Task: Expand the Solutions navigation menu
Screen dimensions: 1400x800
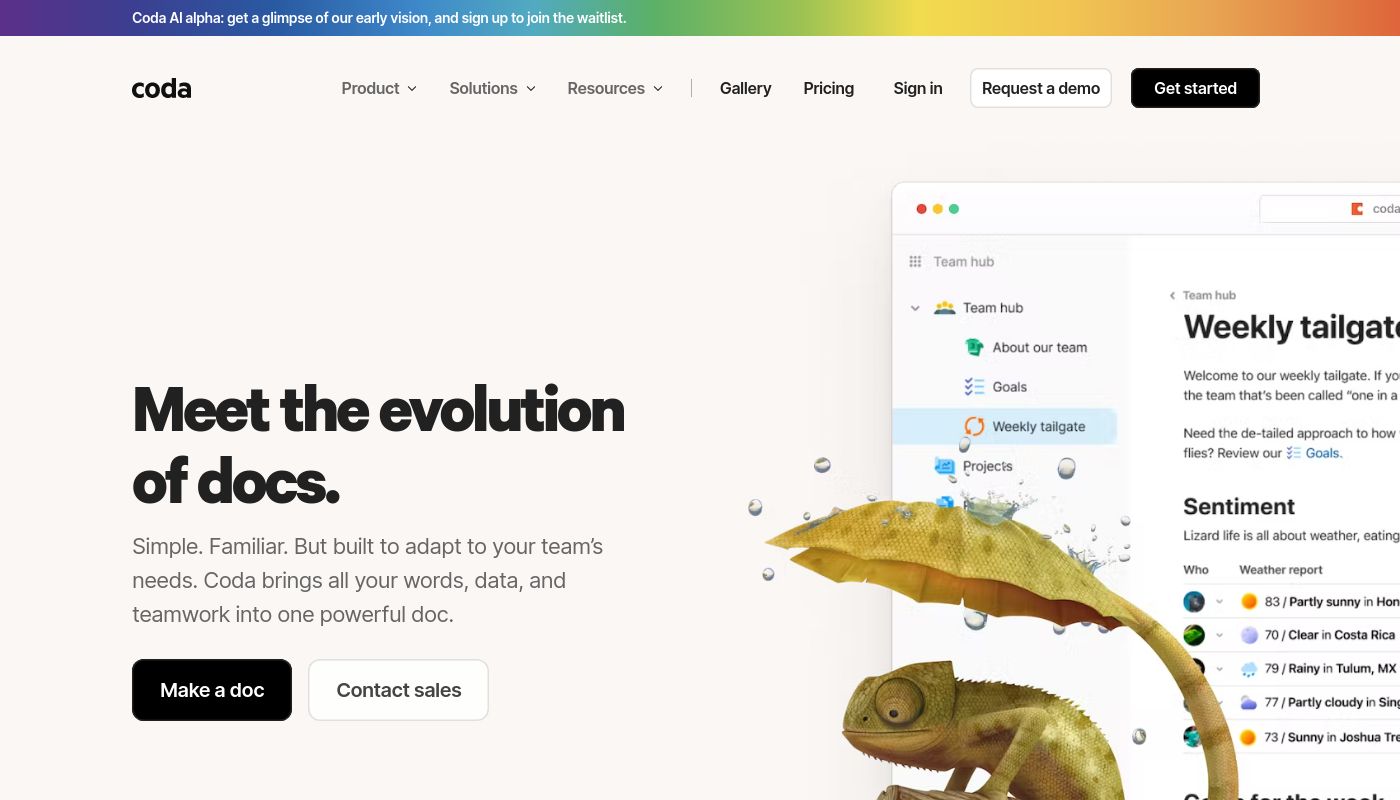Action: 492,88
